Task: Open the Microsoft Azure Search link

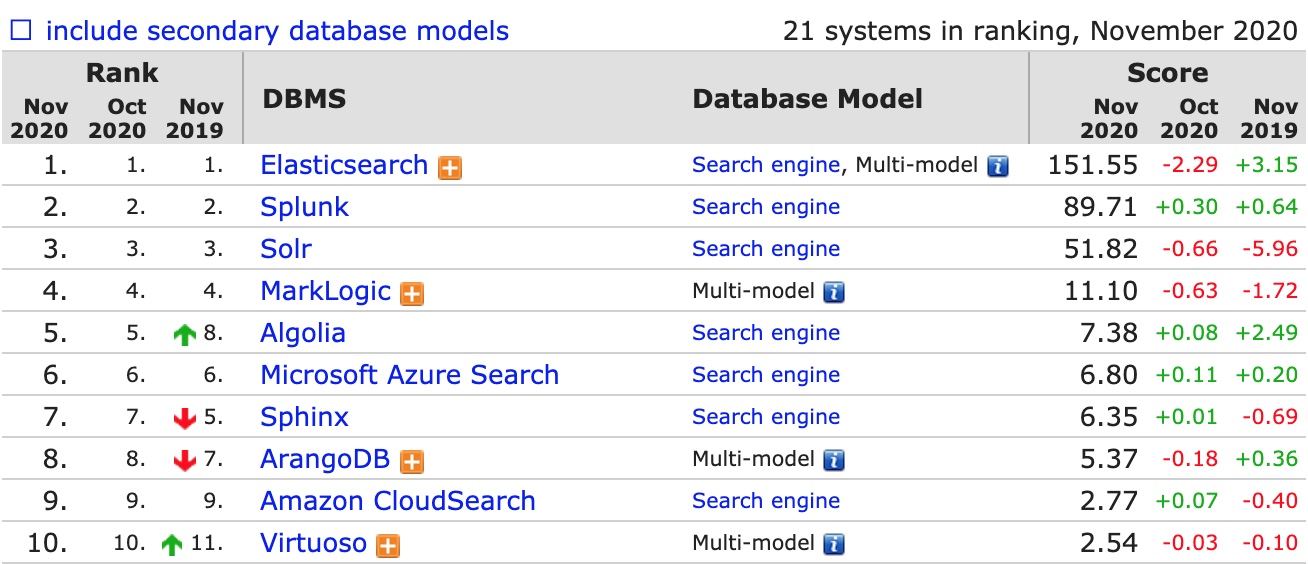Action: pyautogui.click(x=409, y=375)
